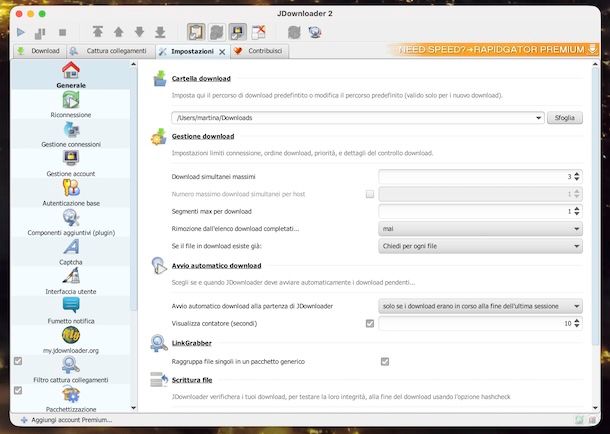The image size is (610, 434).
Task: Click LinkGrabber section heading
Action: click(x=191, y=343)
